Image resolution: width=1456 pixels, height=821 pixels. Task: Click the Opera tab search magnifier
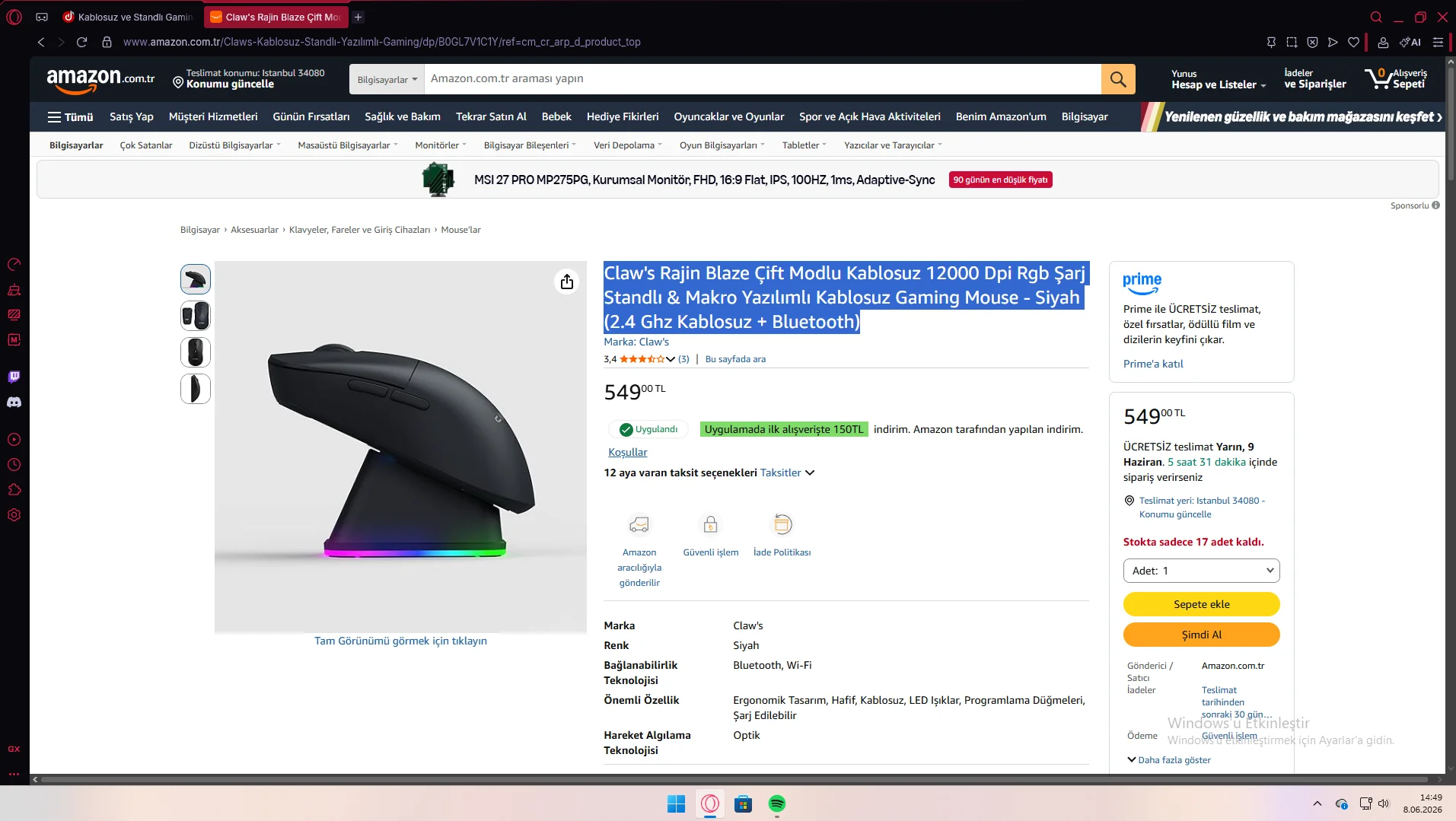coord(1376,17)
